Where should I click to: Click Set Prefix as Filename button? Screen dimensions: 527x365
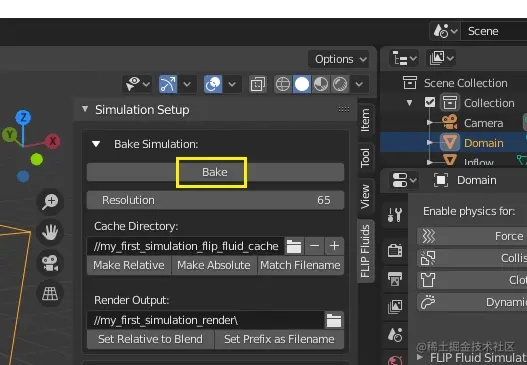tap(279, 339)
